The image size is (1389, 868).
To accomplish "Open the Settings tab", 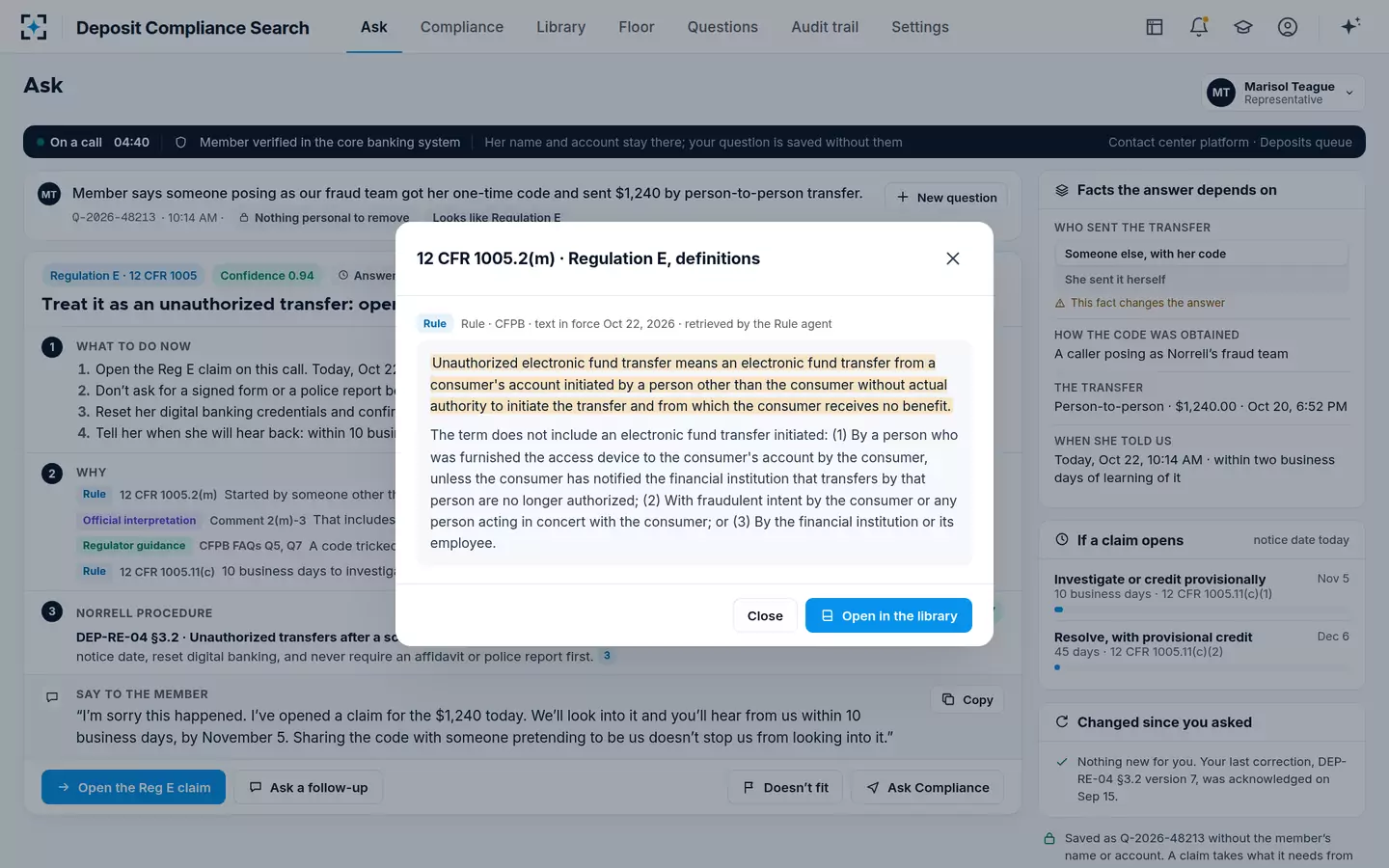I will click(920, 27).
